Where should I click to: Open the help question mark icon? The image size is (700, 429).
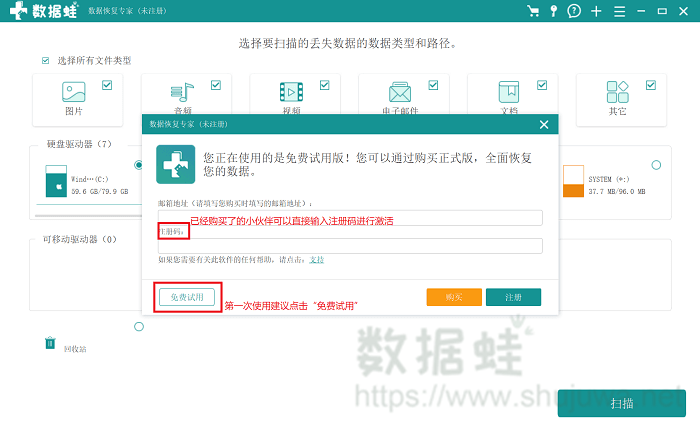coord(574,11)
